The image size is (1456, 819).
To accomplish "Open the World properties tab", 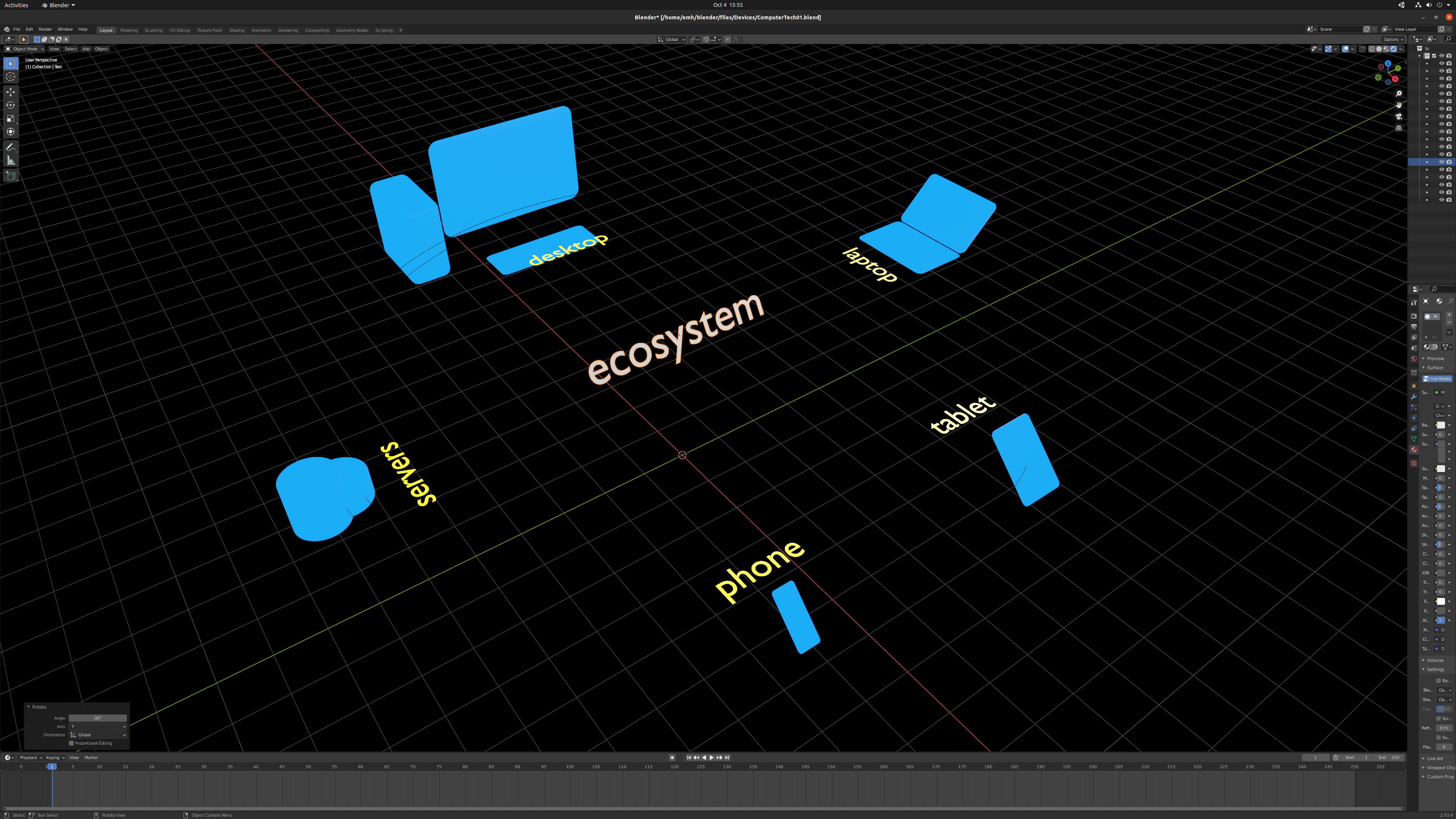I will (1414, 358).
